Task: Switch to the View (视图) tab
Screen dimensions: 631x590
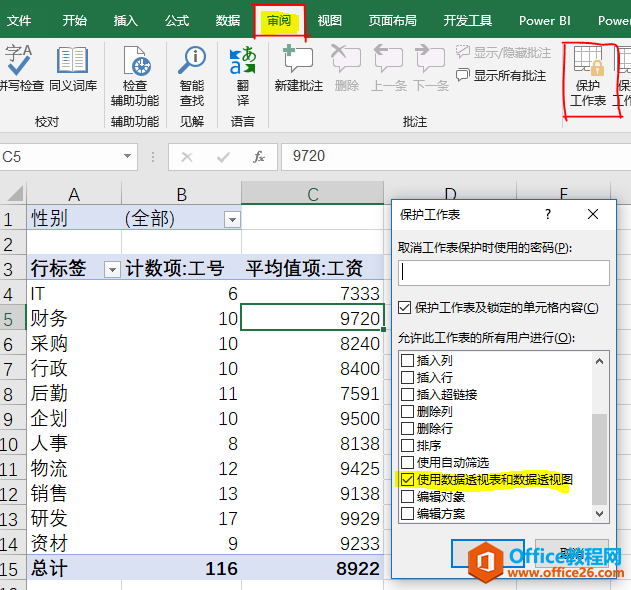Action: (x=330, y=20)
